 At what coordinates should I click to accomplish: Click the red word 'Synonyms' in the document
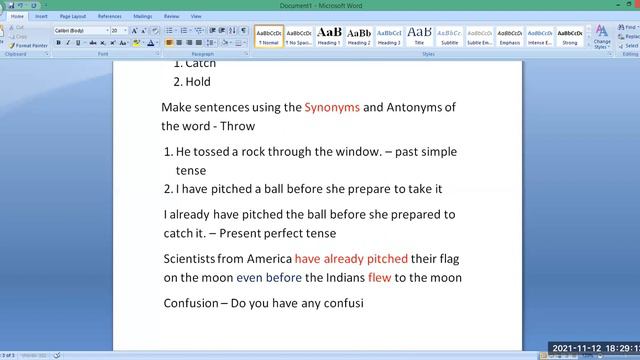click(332, 107)
